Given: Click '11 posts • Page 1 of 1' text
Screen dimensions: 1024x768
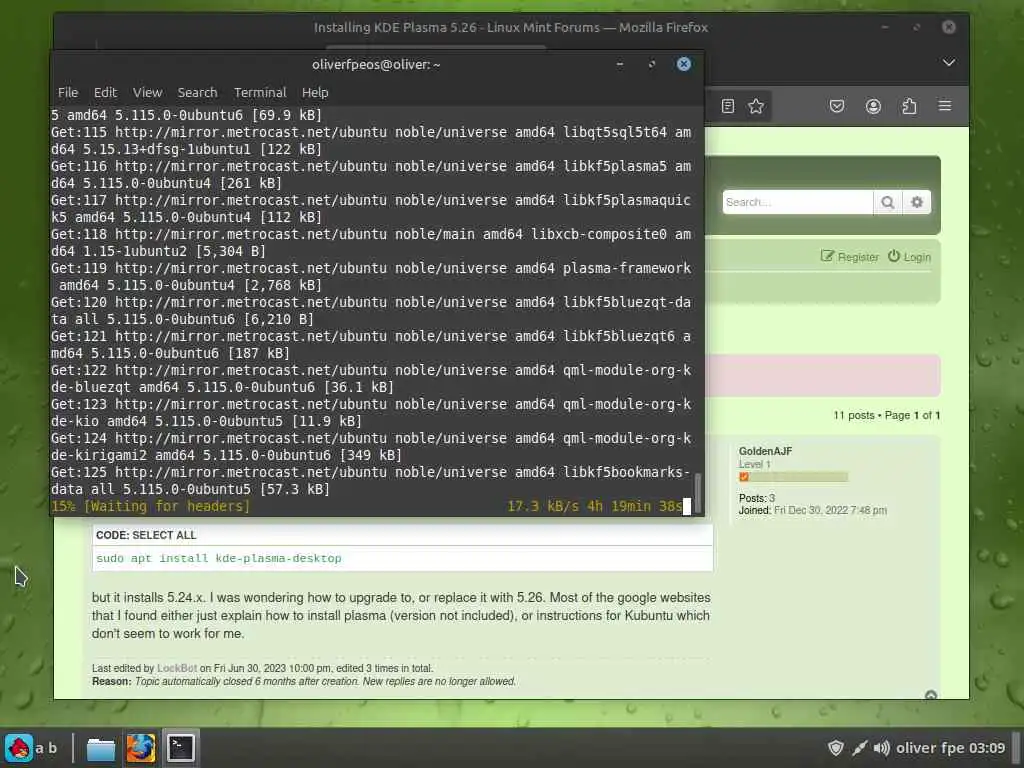Looking at the screenshot, I should tap(886, 415).
